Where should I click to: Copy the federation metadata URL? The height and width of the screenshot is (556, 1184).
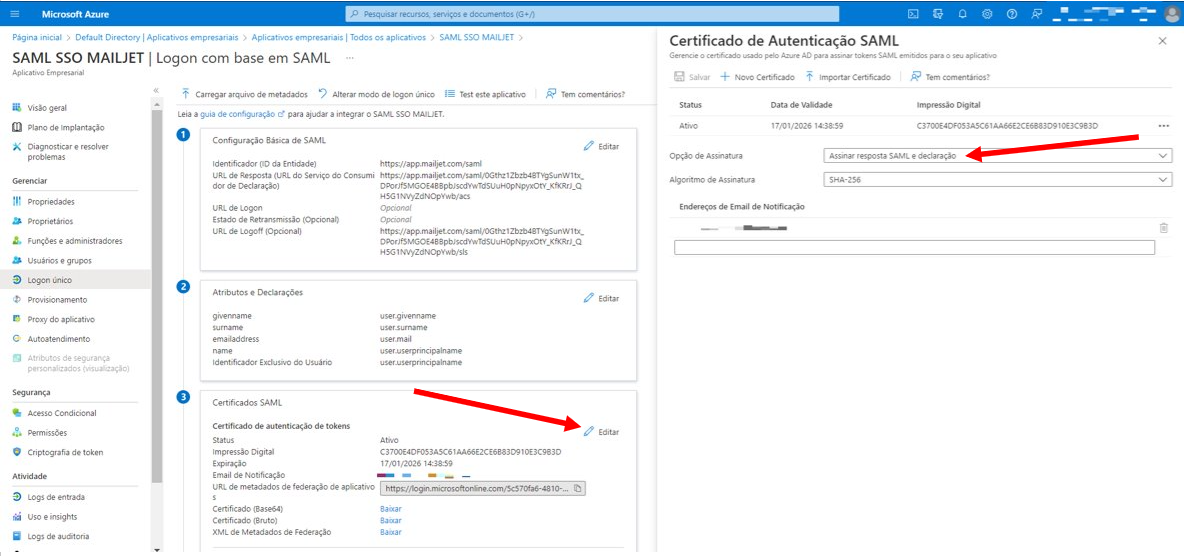click(578, 489)
